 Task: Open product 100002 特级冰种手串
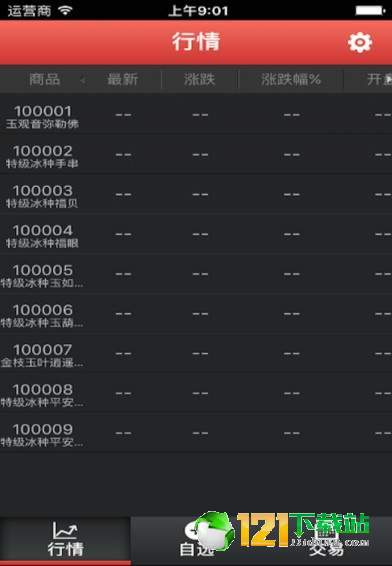point(196,155)
